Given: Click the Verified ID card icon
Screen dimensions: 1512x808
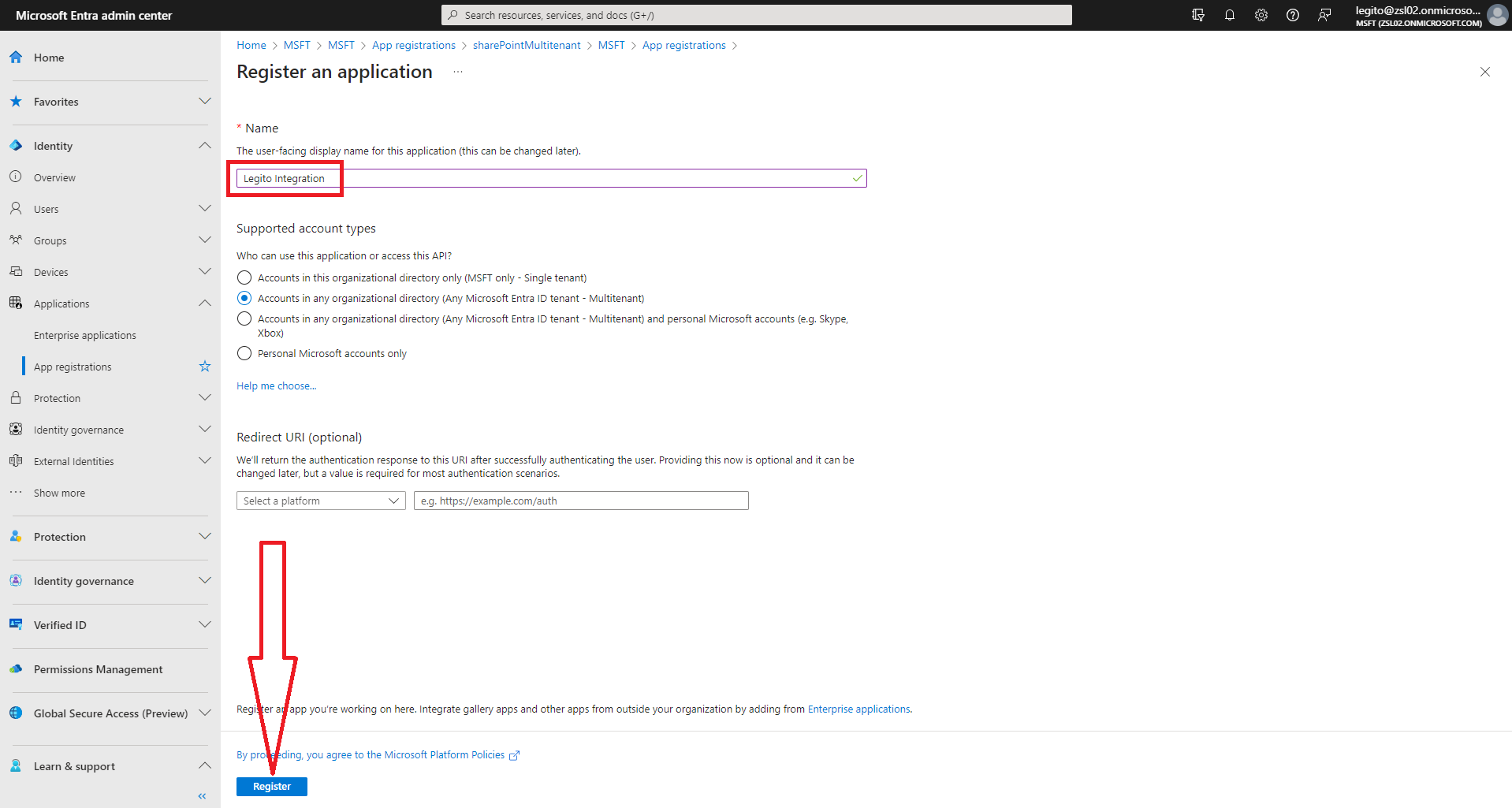Looking at the screenshot, I should coord(16,624).
